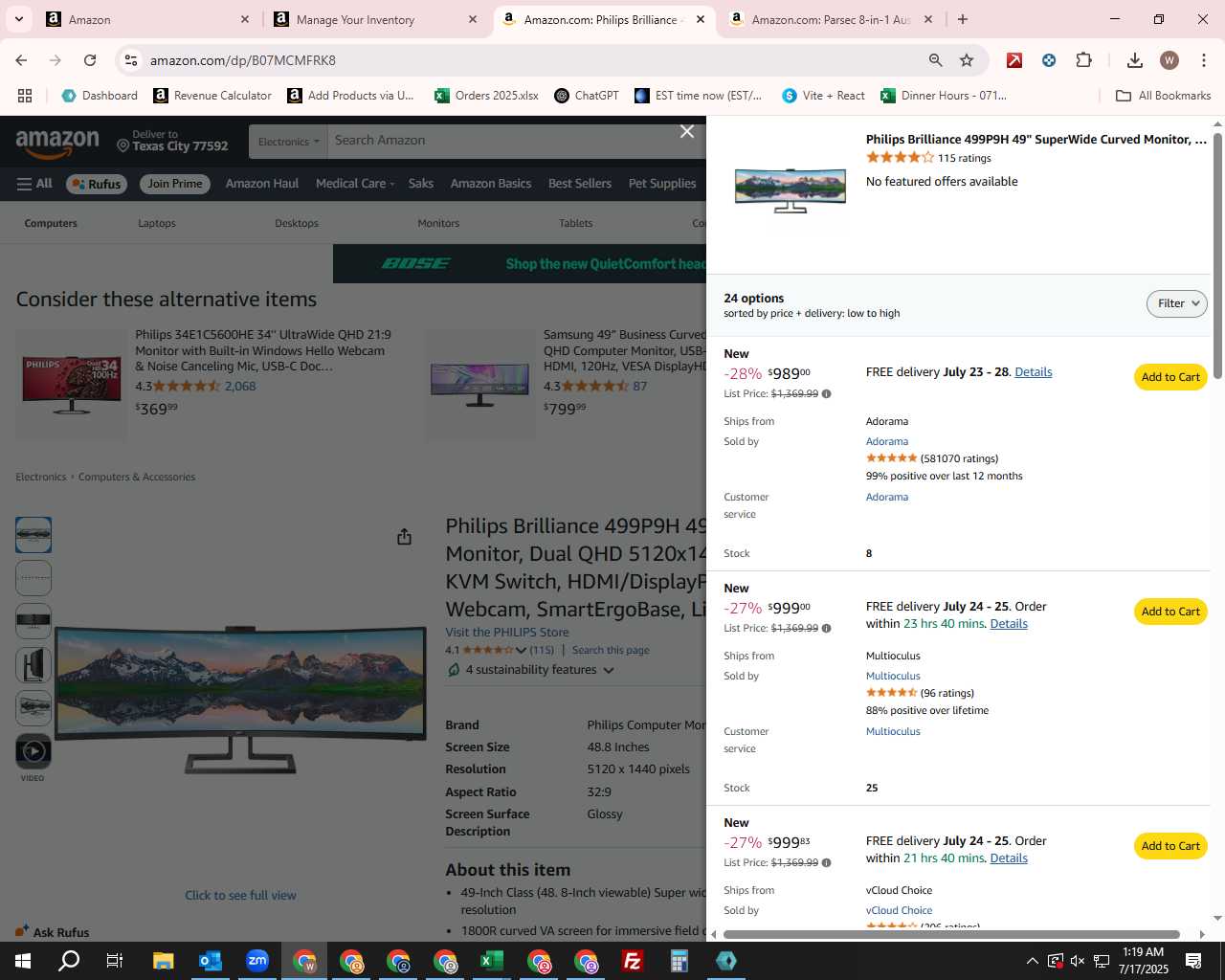Open ChatGPT bookmark
The width and height of the screenshot is (1225, 980).
coord(587,96)
